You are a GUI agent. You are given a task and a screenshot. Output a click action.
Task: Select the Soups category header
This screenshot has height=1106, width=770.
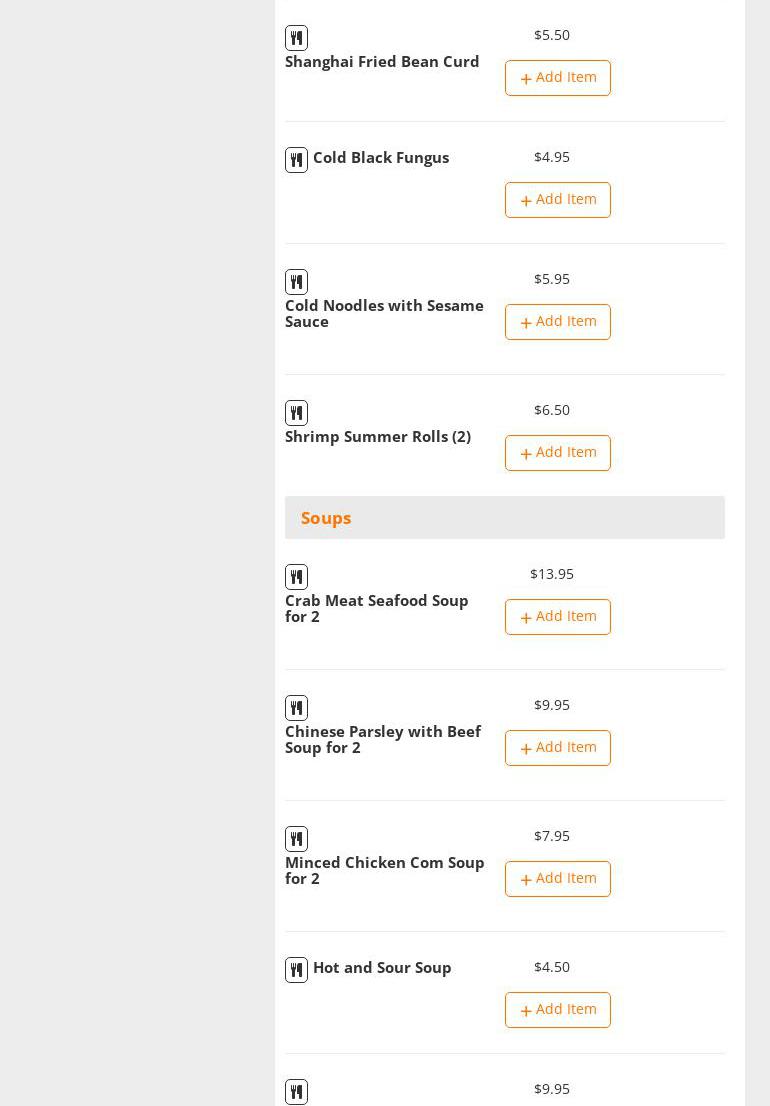pyautogui.click(x=326, y=518)
